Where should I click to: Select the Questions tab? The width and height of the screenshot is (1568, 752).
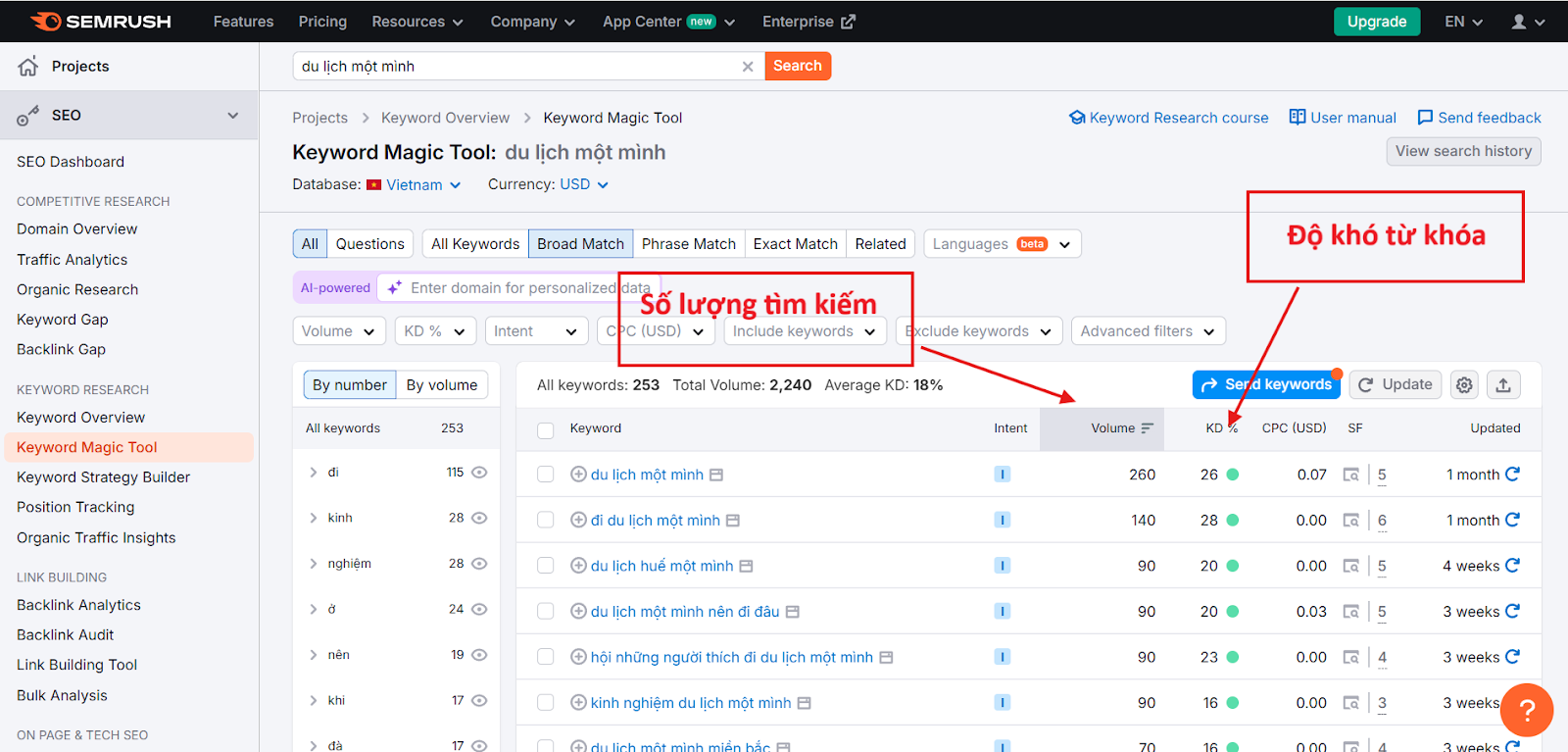click(369, 244)
